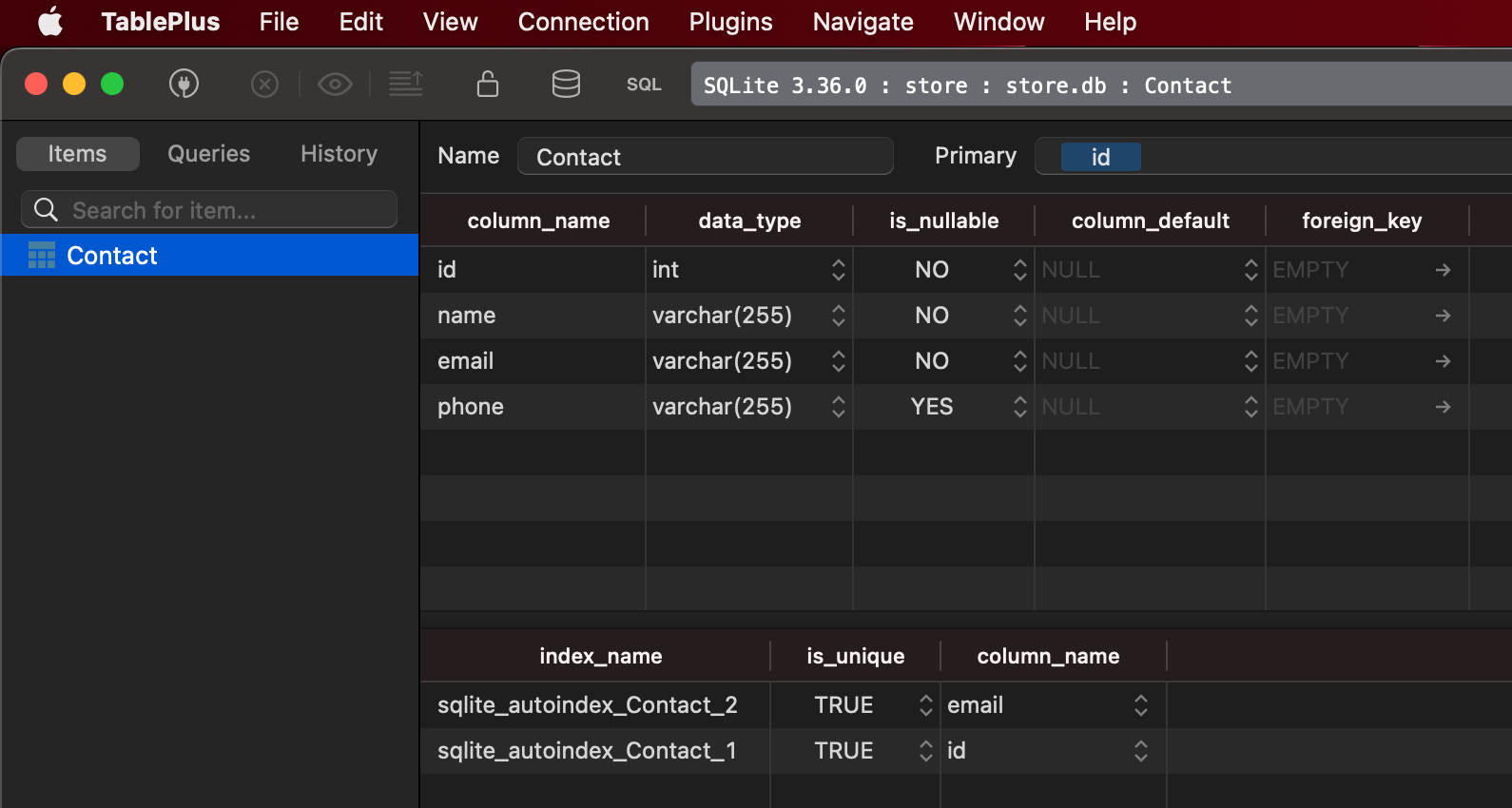
Task: Click the Search for item field
Action: pyautogui.click(x=219, y=210)
